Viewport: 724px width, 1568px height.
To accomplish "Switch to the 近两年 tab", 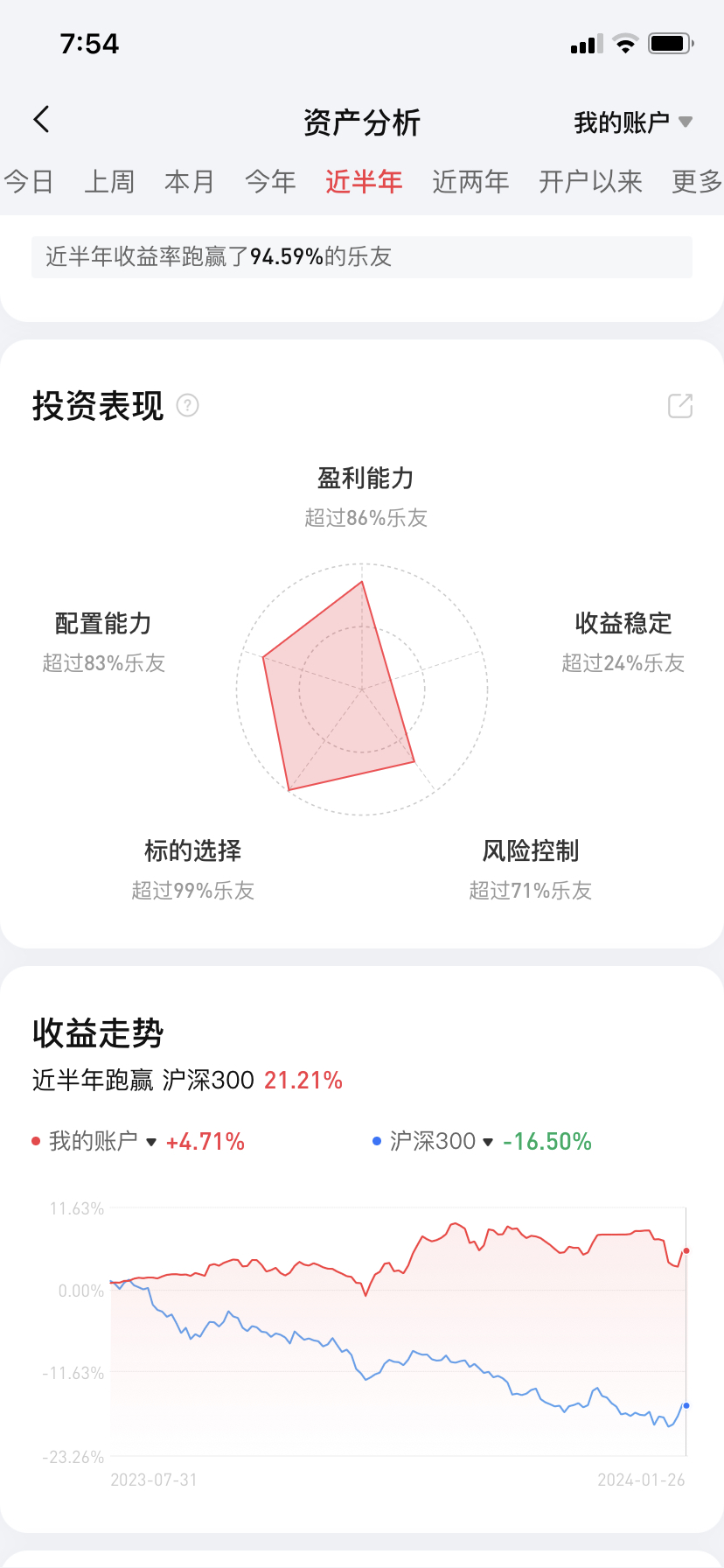I will pyautogui.click(x=470, y=182).
